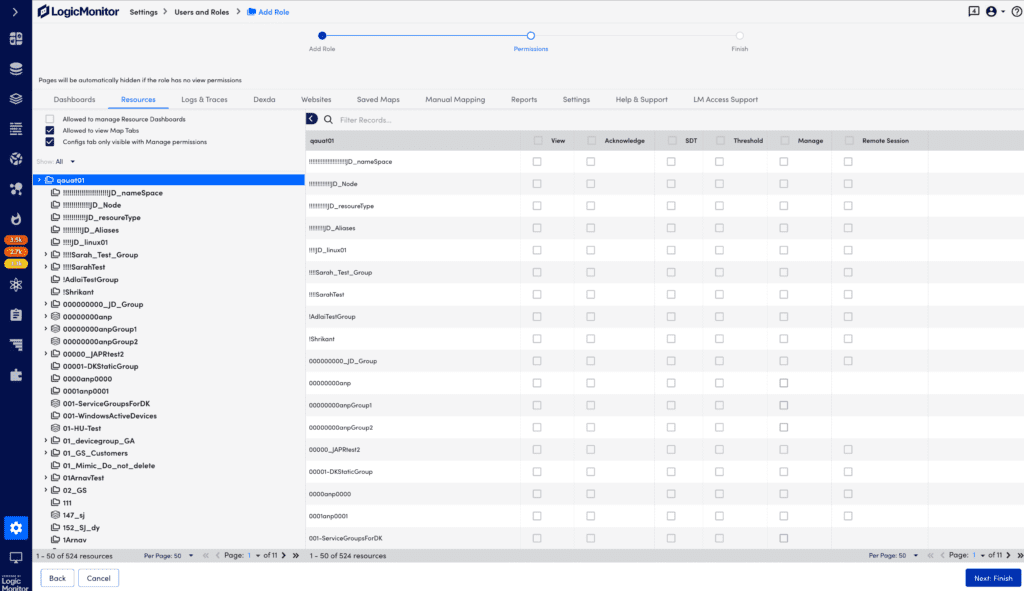1024x591 pixels.
Task: Click the folder icon beside !AdlaiTestGroup
Action: (x=56, y=280)
